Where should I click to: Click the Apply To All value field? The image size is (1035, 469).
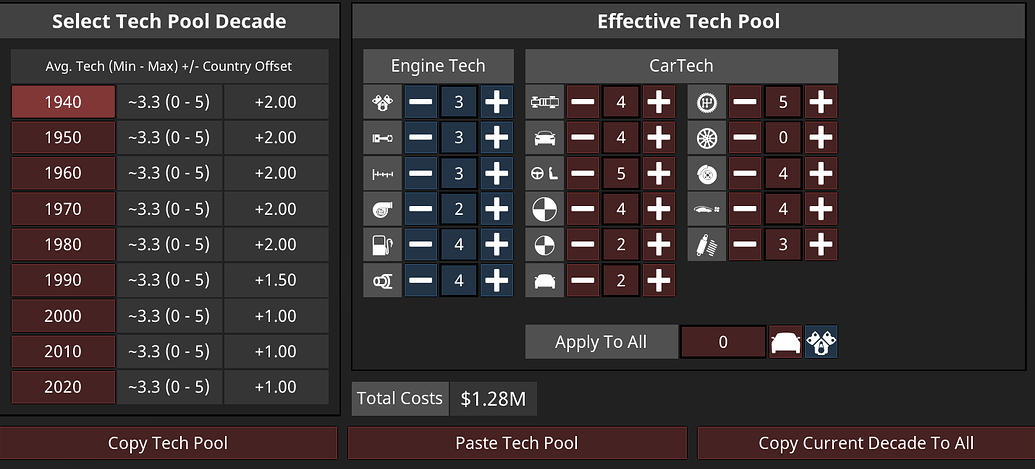point(723,342)
